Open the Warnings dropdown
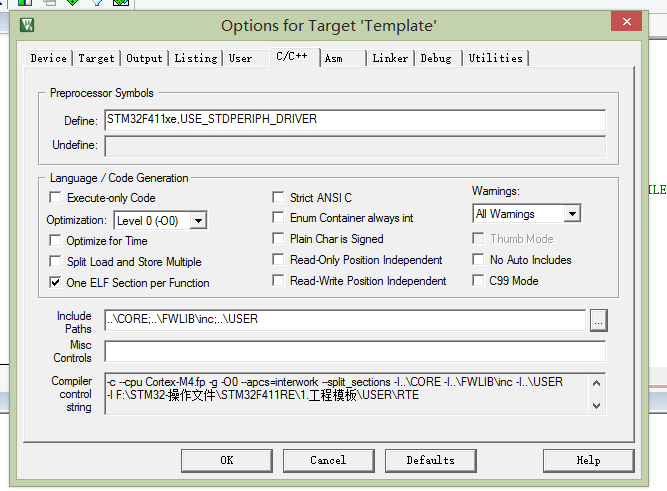The width and height of the screenshot is (667, 491). pyautogui.click(x=573, y=214)
